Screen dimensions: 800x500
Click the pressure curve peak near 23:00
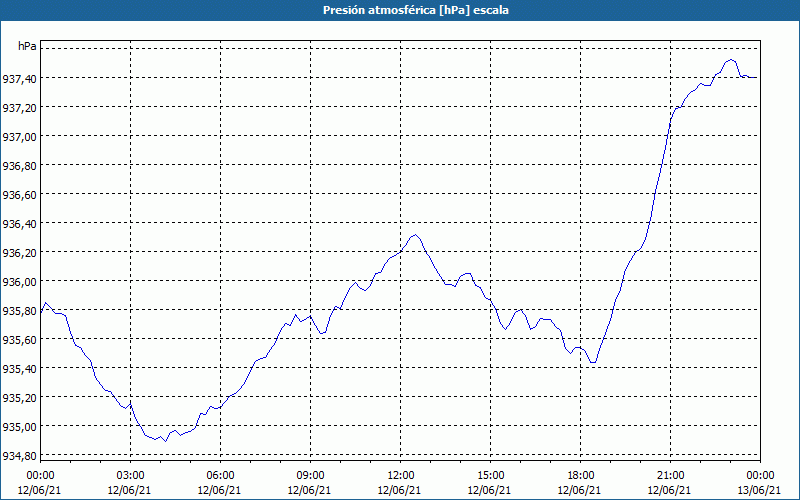731,60
